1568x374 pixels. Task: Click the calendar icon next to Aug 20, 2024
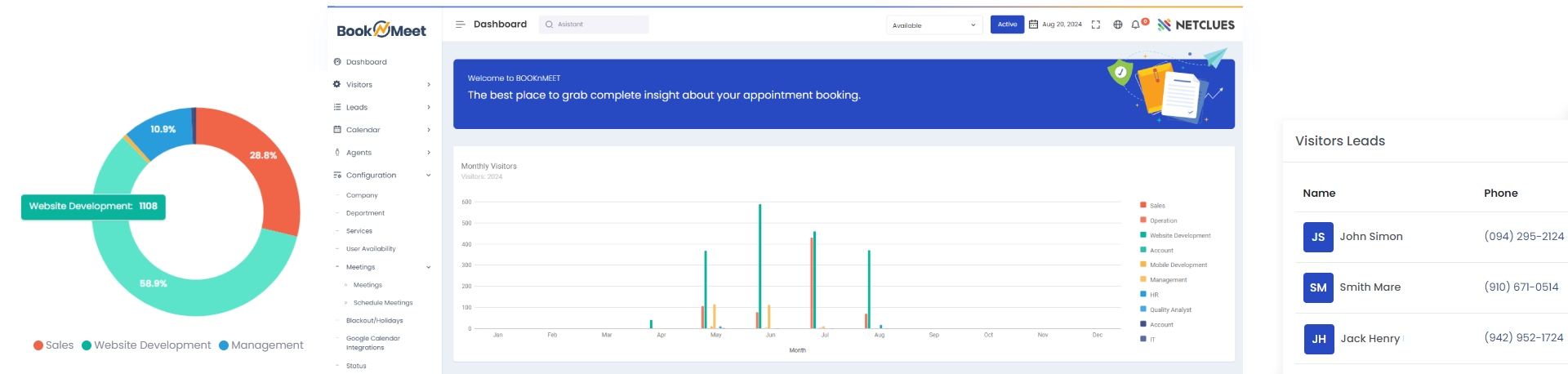[x=1033, y=24]
